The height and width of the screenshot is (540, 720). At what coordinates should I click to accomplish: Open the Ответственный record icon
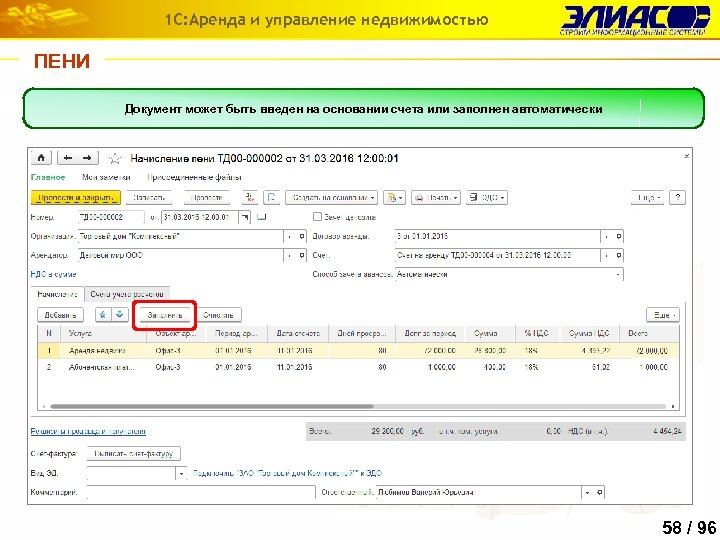click(599, 493)
